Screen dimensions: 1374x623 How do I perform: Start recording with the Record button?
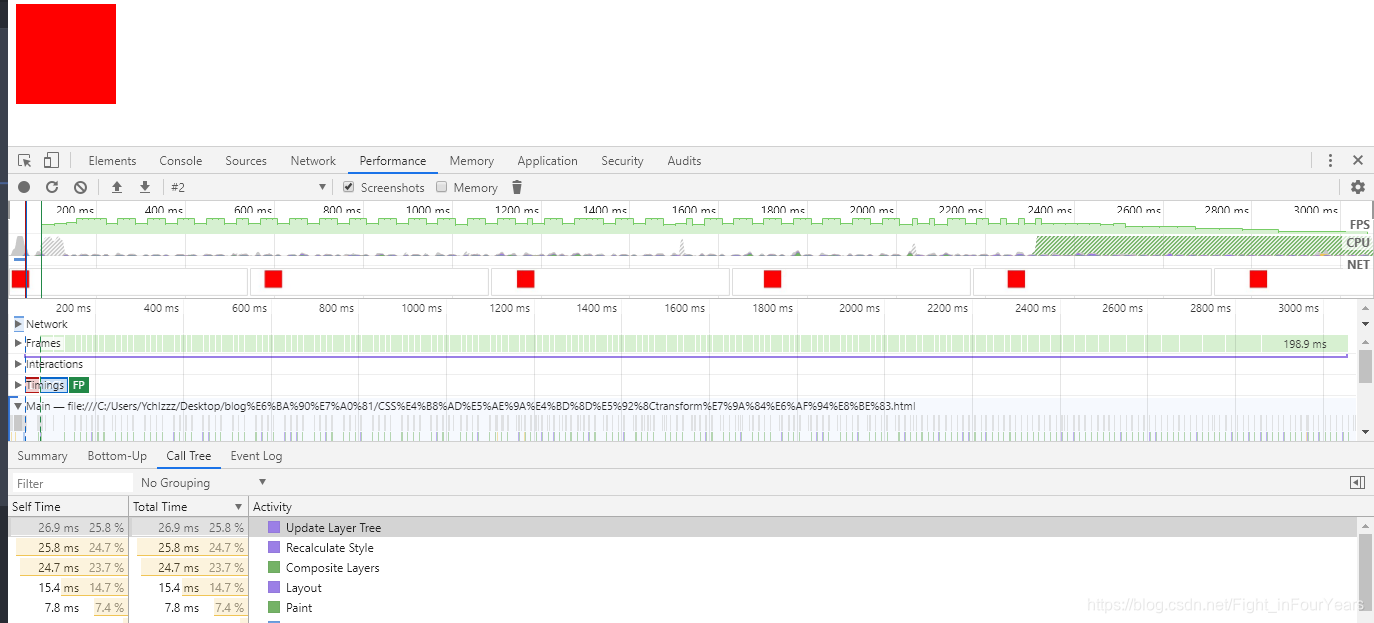tap(24, 187)
